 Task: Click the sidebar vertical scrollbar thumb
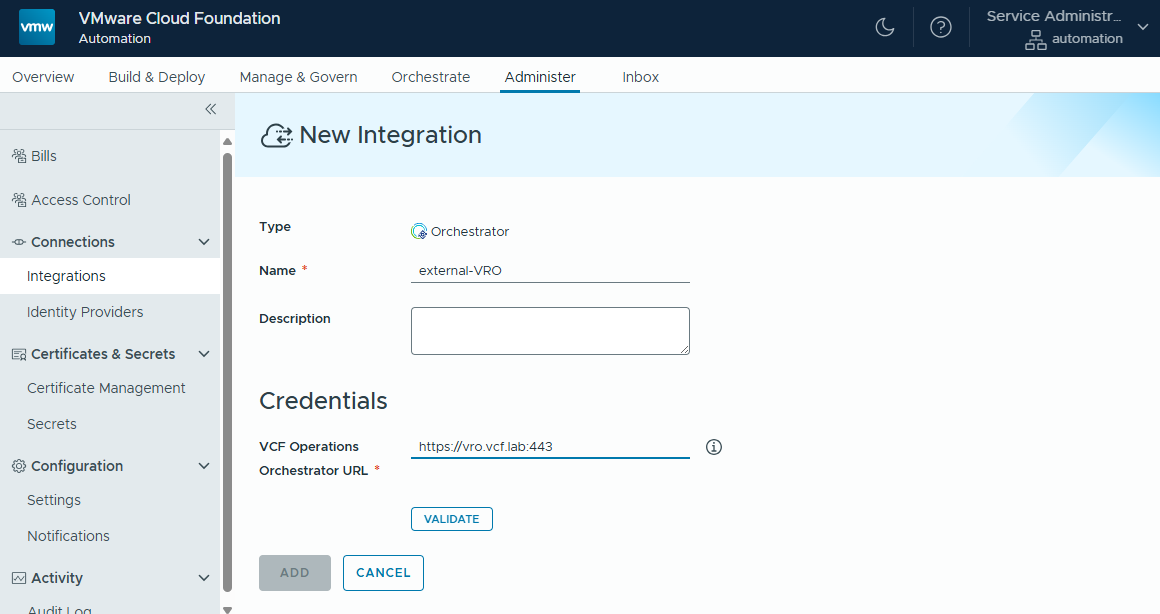pyautogui.click(x=228, y=373)
